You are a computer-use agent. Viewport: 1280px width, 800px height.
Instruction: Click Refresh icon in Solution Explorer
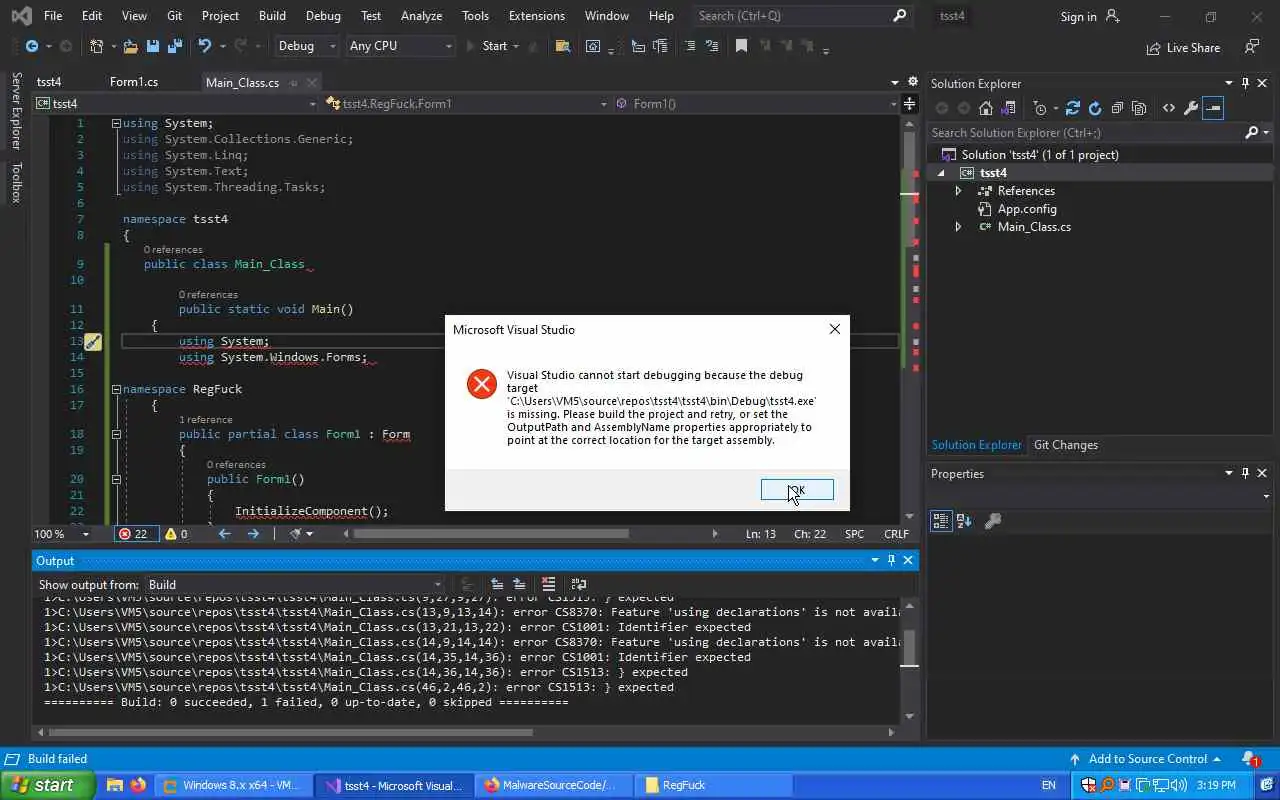pyautogui.click(x=1095, y=108)
